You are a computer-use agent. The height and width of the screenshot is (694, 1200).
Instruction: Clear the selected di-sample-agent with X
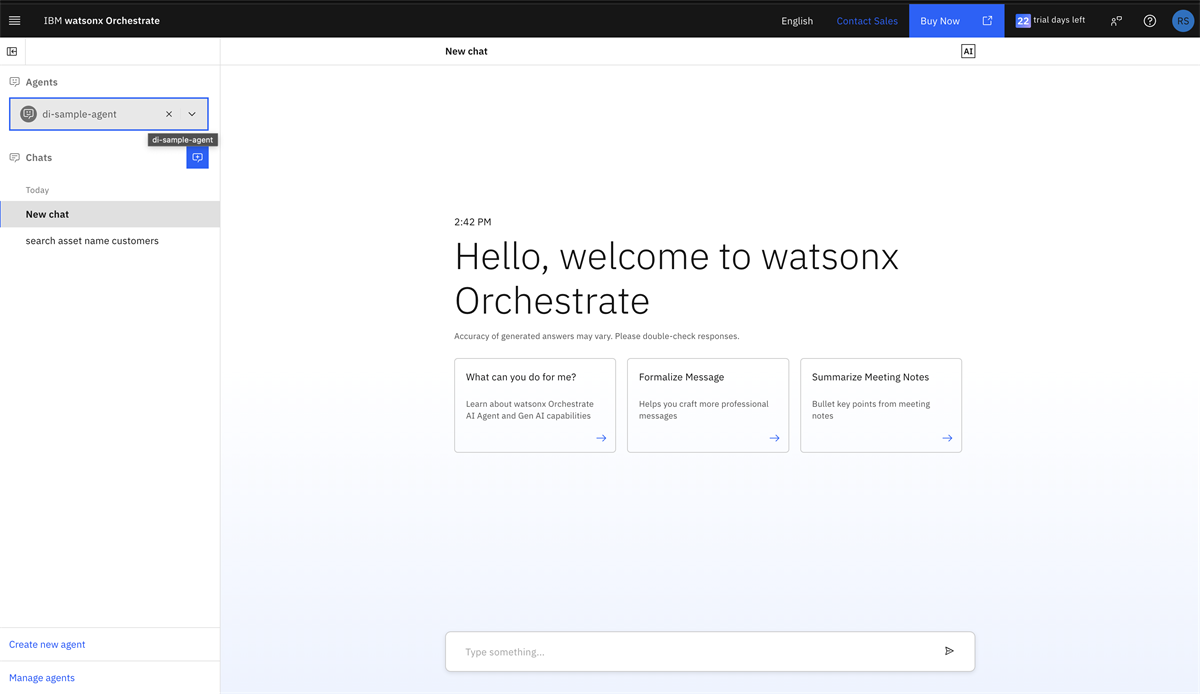point(169,114)
